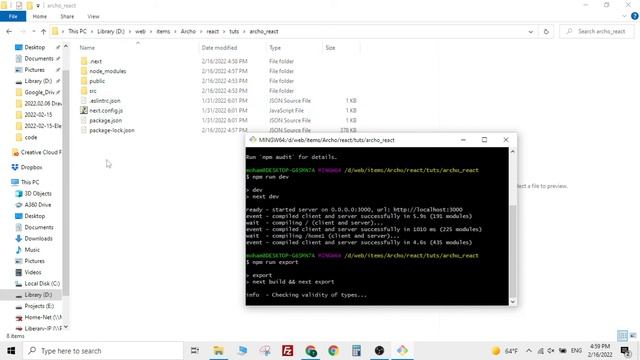Open the File ribbon tab
Viewport: 640px width, 360px height.
tap(13, 16)
